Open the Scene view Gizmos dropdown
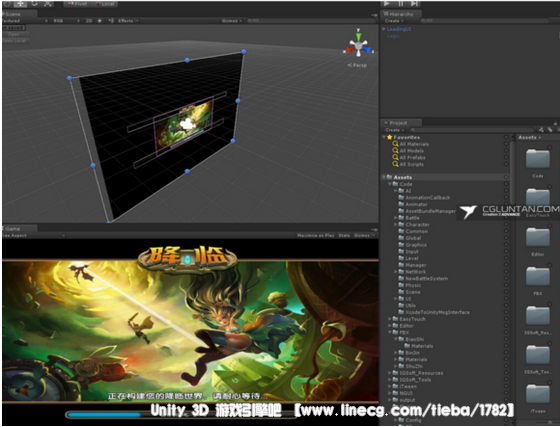This screenshot has width=560, height=427. 231,21
